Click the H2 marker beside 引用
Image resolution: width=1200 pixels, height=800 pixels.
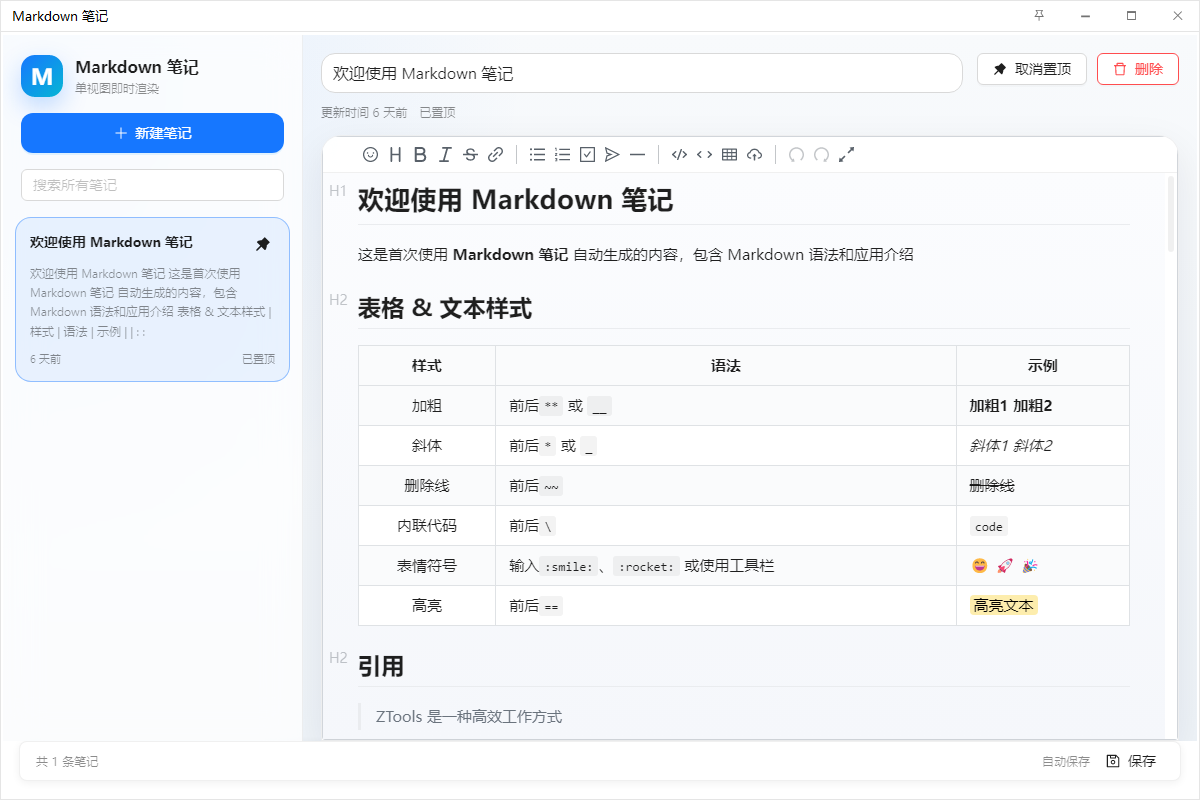[x=338, y=658]
